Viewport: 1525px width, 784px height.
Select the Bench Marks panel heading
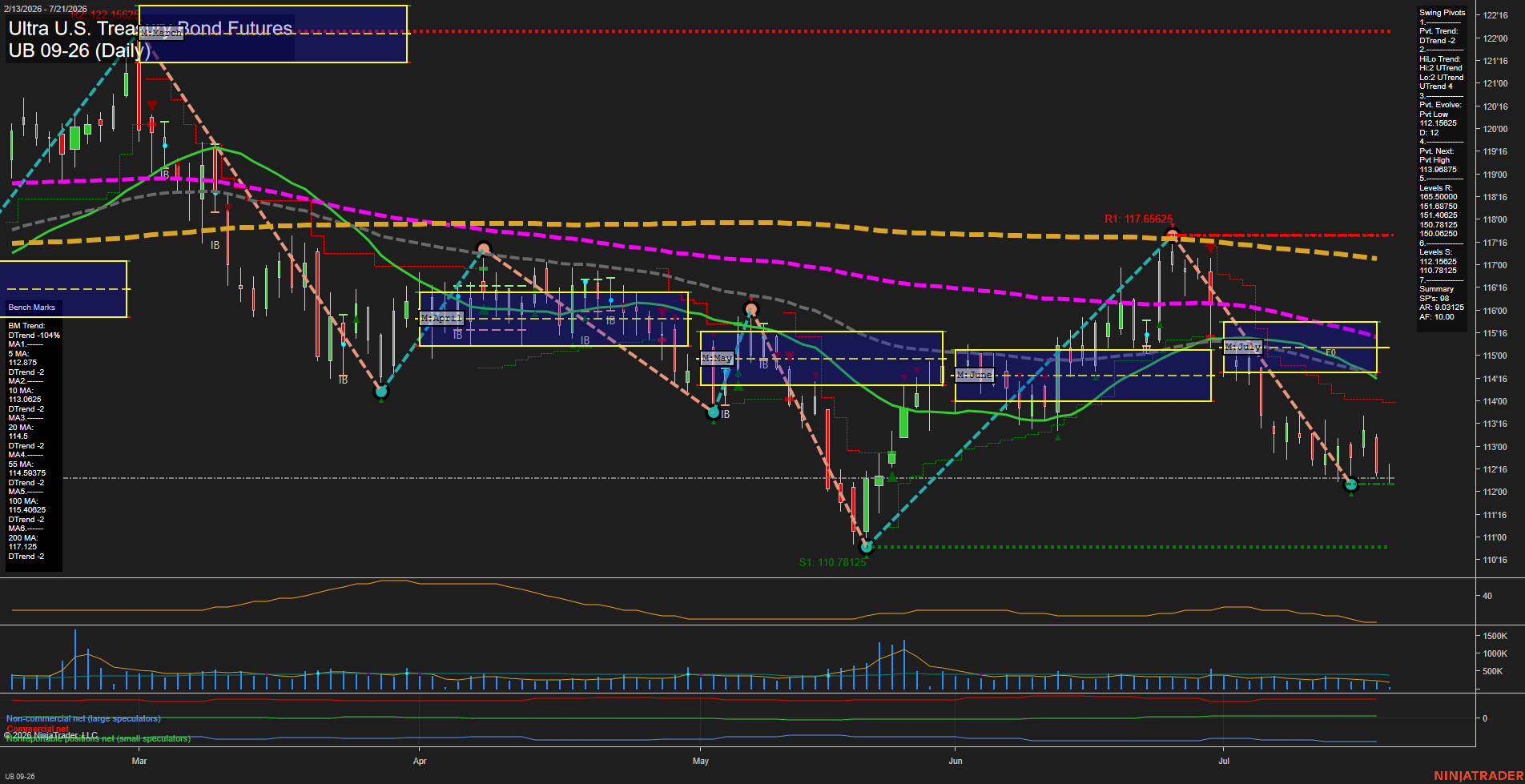32,308
